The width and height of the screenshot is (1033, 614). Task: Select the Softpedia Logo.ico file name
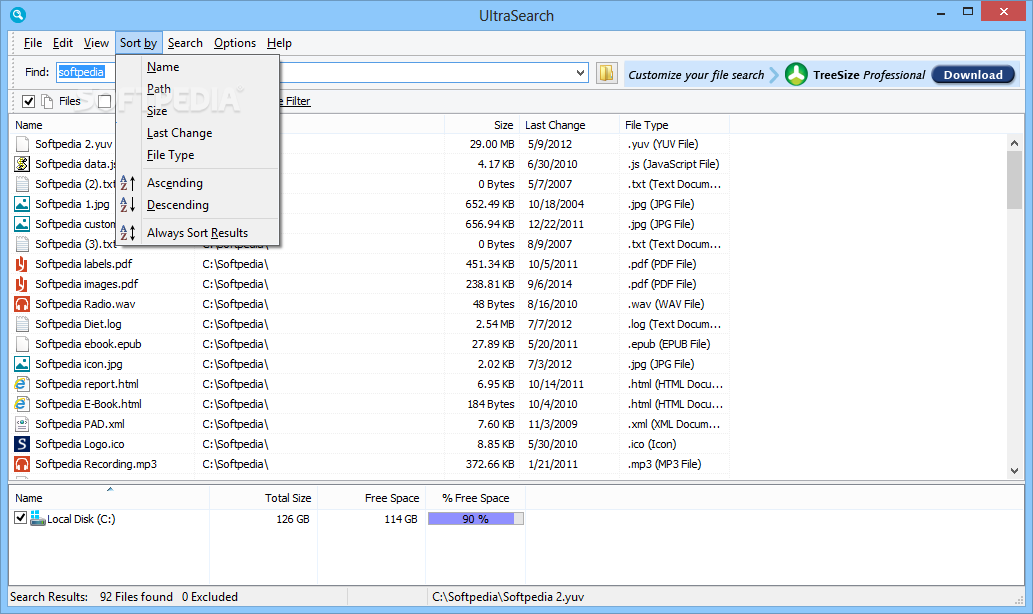tap(80, 444)
